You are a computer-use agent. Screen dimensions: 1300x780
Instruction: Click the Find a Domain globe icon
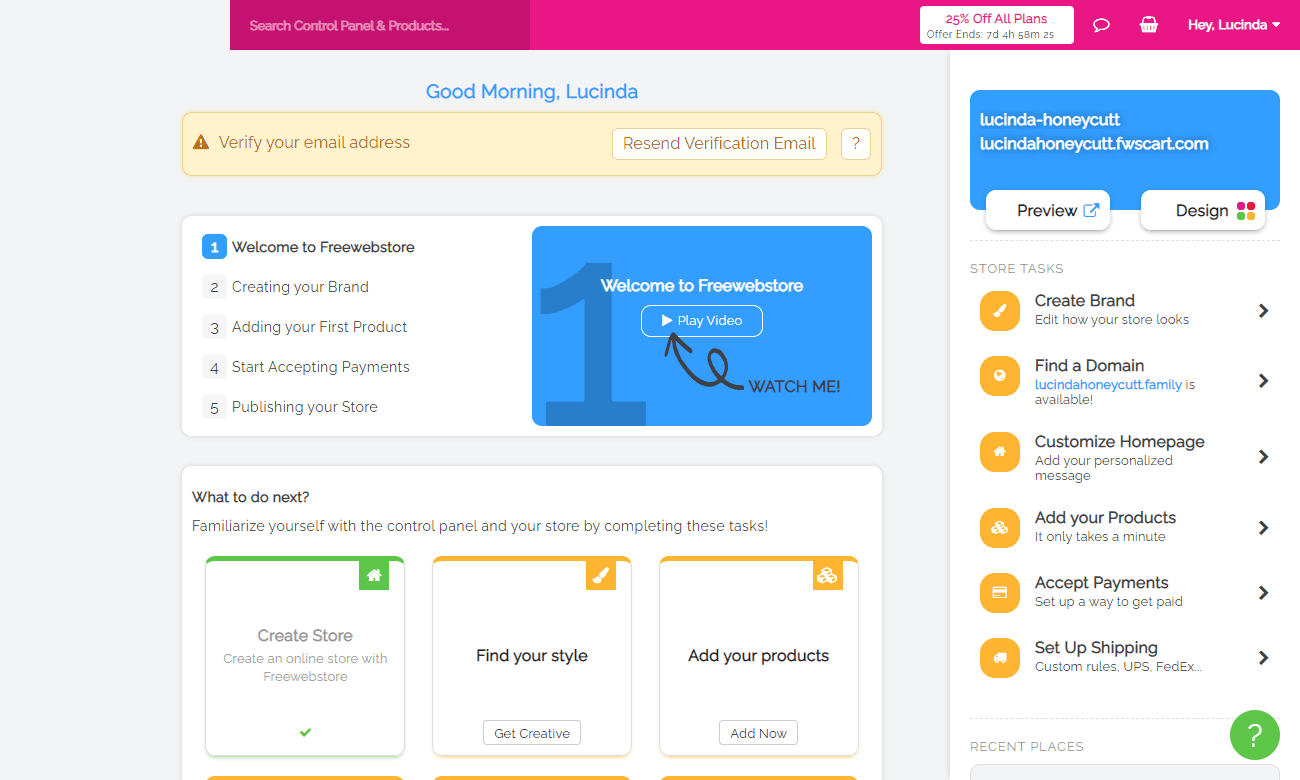coord(999,376)
